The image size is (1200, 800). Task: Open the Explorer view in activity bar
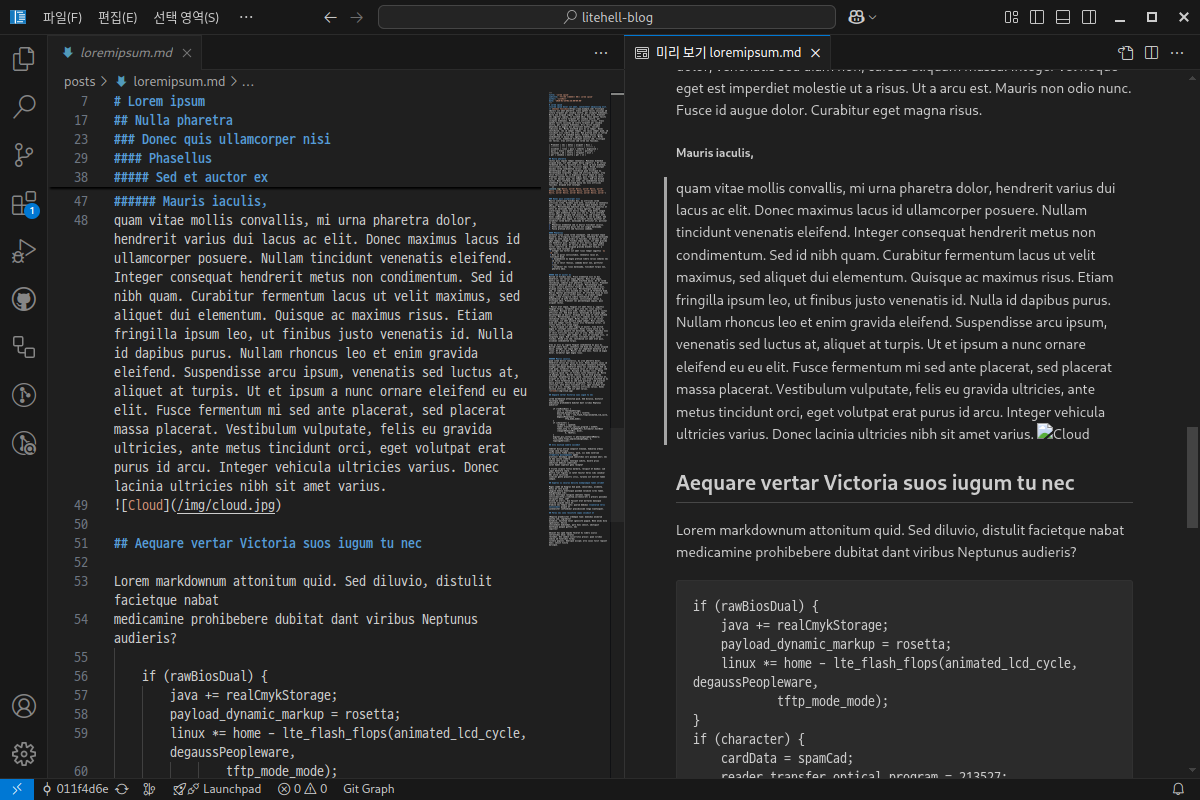(x=24, y=59)
